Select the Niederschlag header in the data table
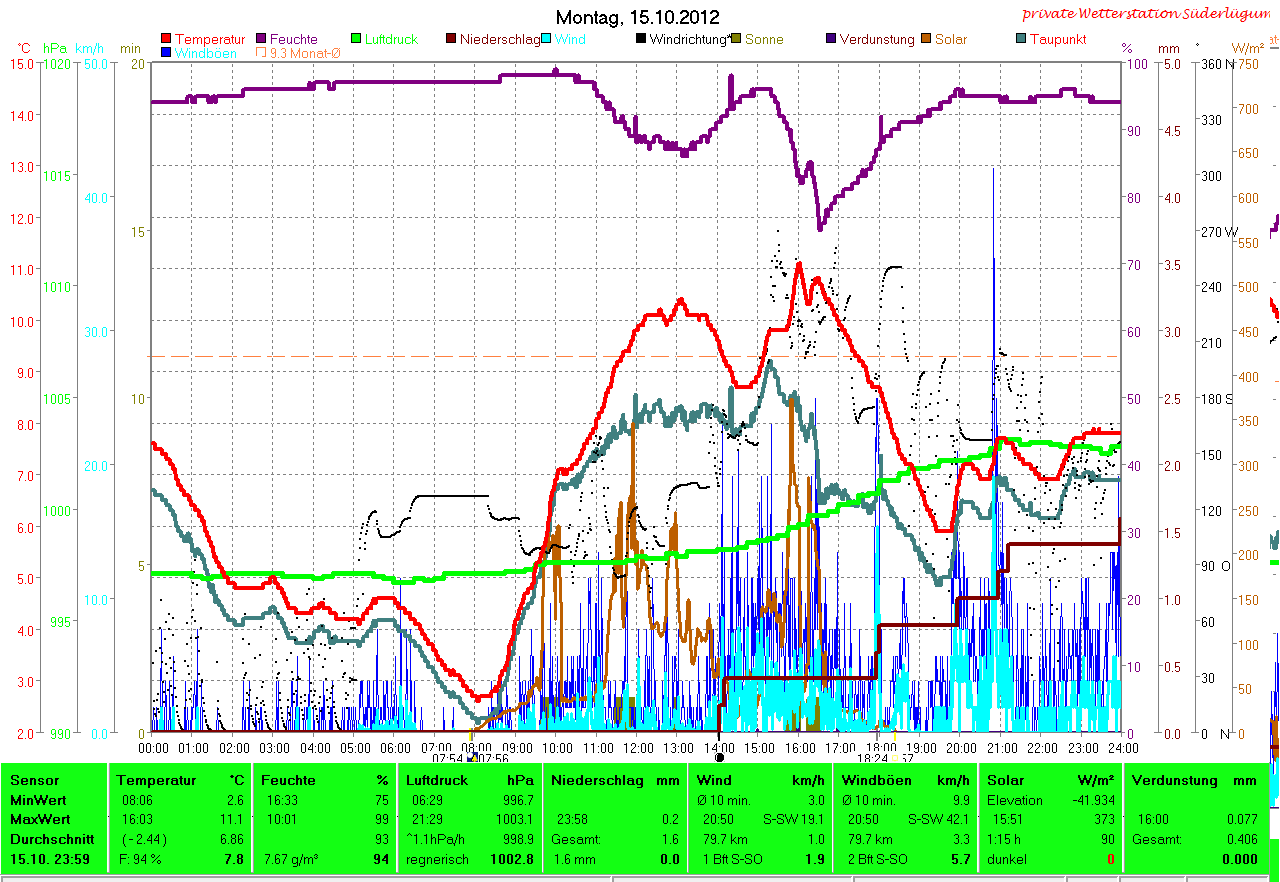Screen dimensions: 1280x882 coord(588,780)
